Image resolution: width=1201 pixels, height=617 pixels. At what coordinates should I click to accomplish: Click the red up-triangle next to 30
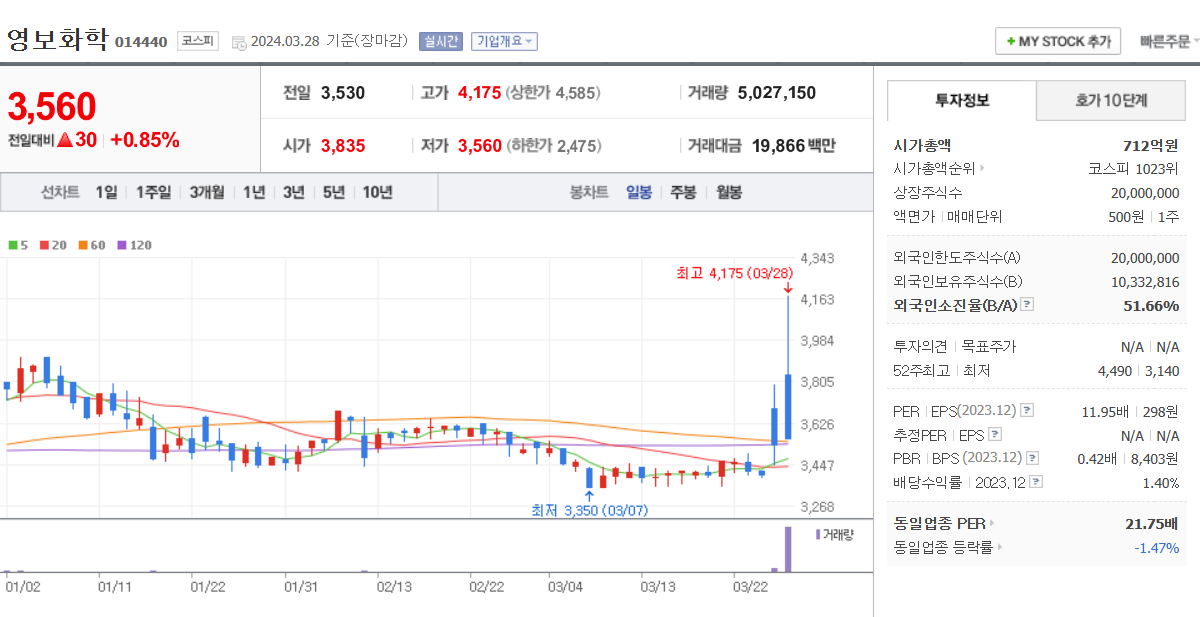(x=65, y=140)
